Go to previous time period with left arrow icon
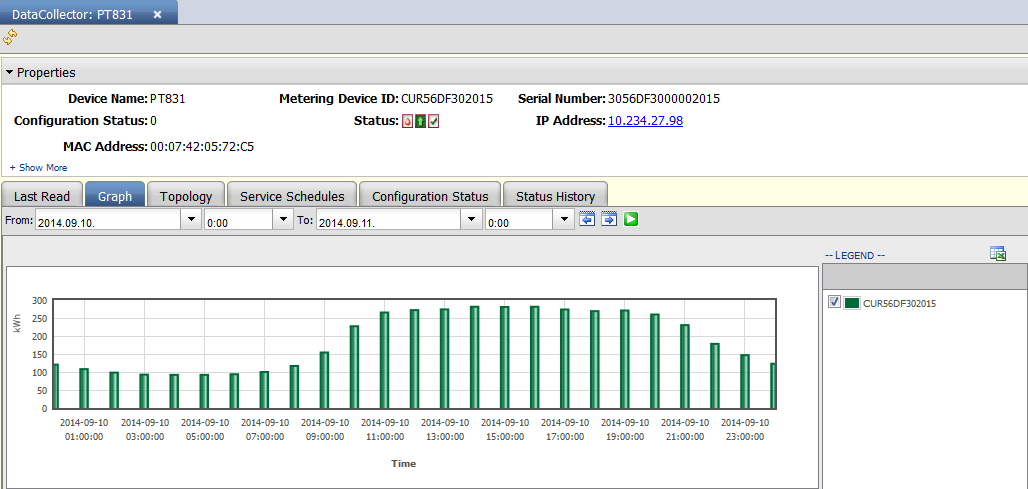 587,220
